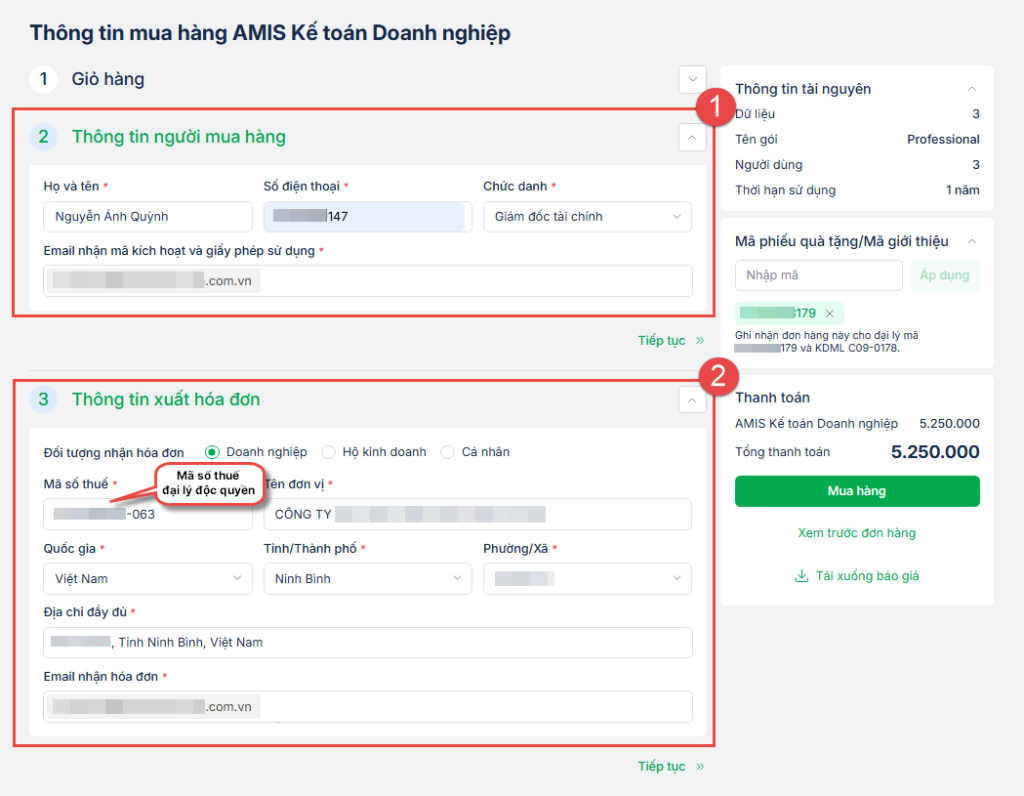
Task: Click the Mua hàng button
Action: point(857,491)
